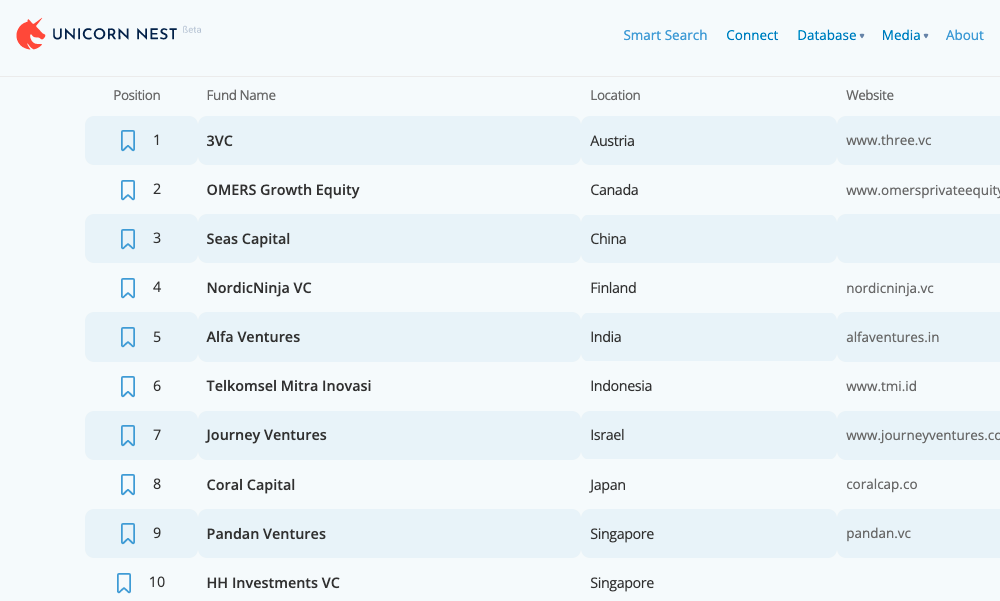Bookmark the Telkomsel Mitra Inovasi fund
The width and height of the screenshot is (1000, 601).
(128, 386)
